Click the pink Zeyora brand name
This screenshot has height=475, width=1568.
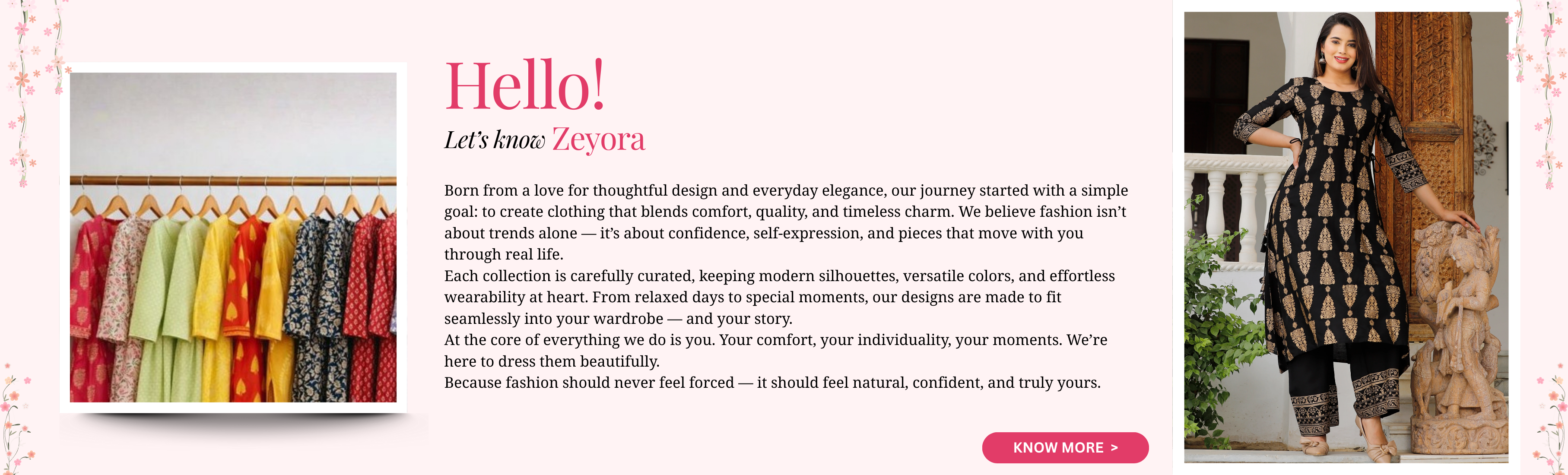coord(598,139)
